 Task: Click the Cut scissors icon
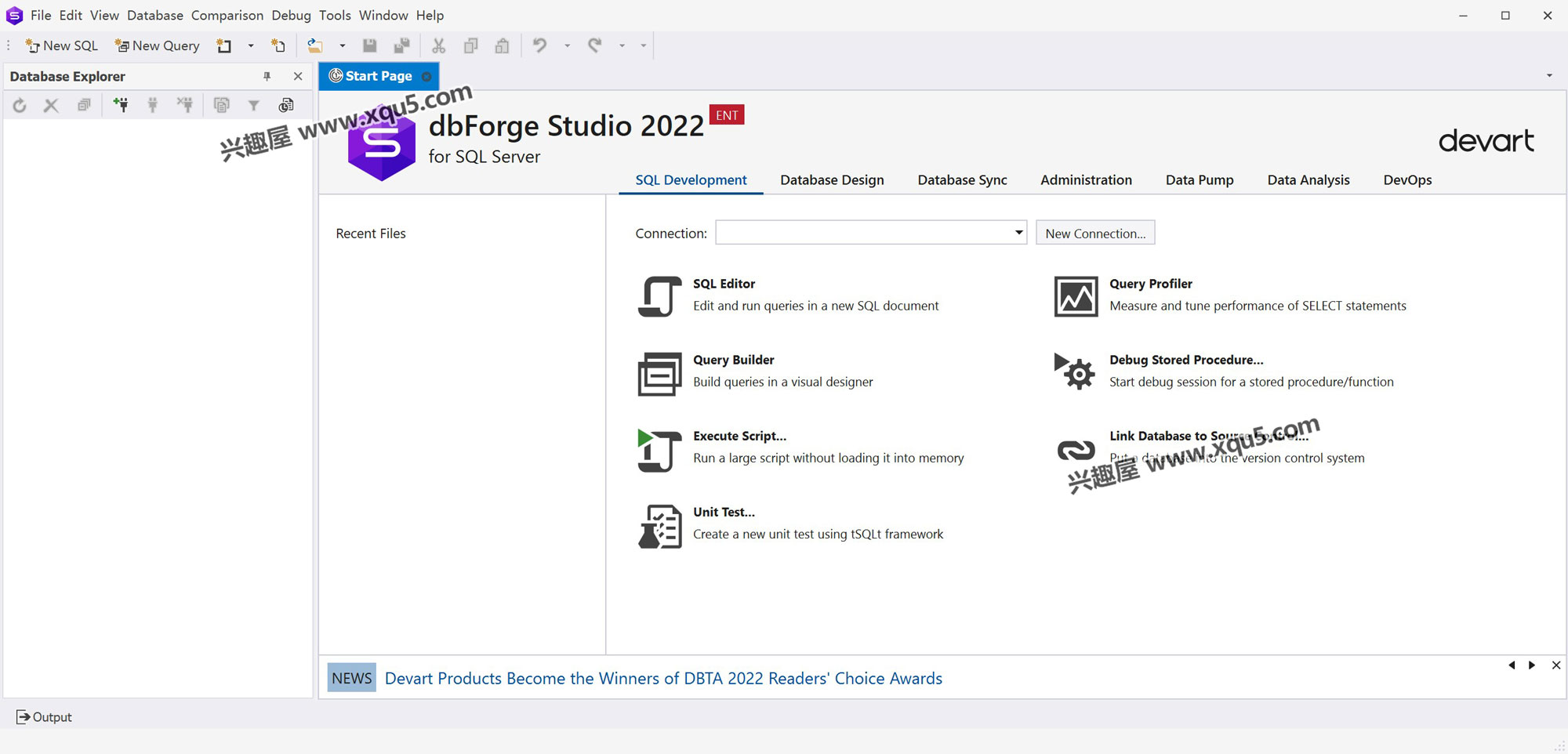pyautogui.click(x=439, y=45)
